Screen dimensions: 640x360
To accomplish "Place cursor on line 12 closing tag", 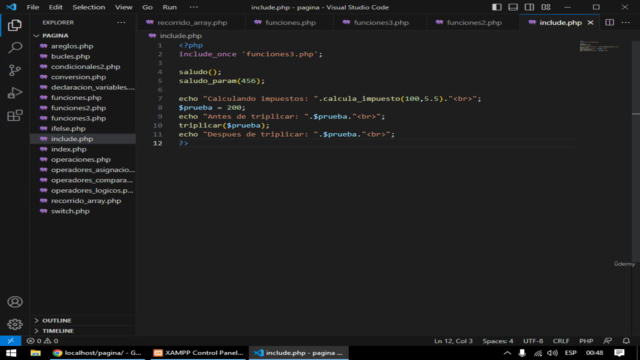I will tap(183, 143).
